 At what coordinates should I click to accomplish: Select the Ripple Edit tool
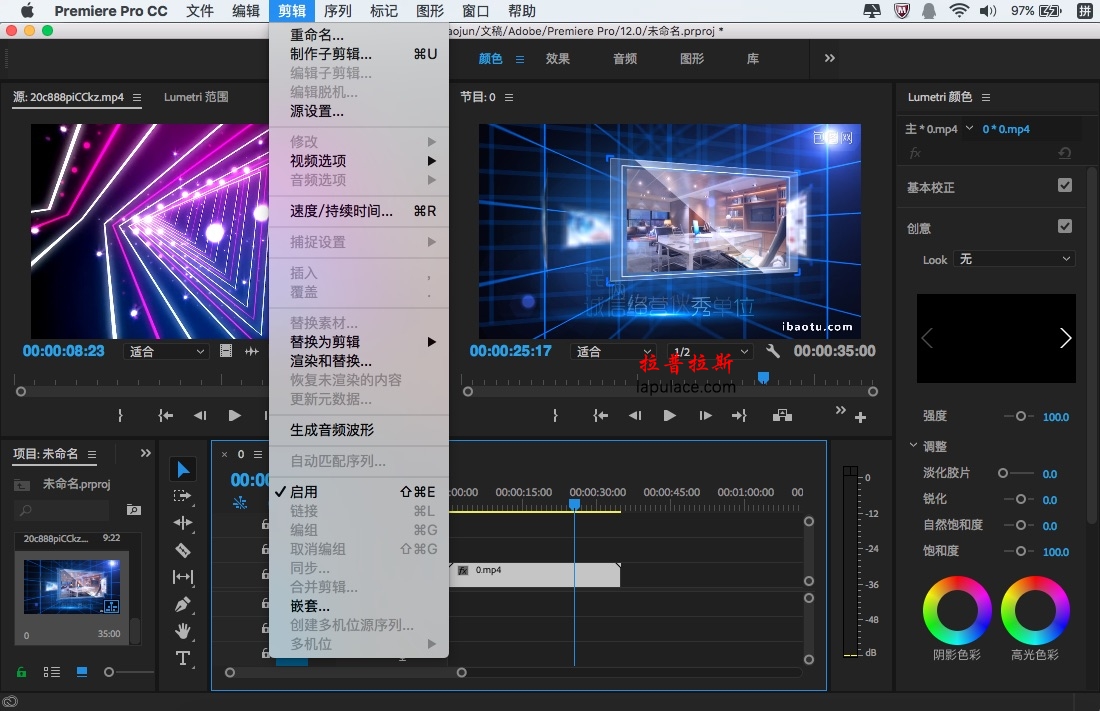(x=183, y=523)
